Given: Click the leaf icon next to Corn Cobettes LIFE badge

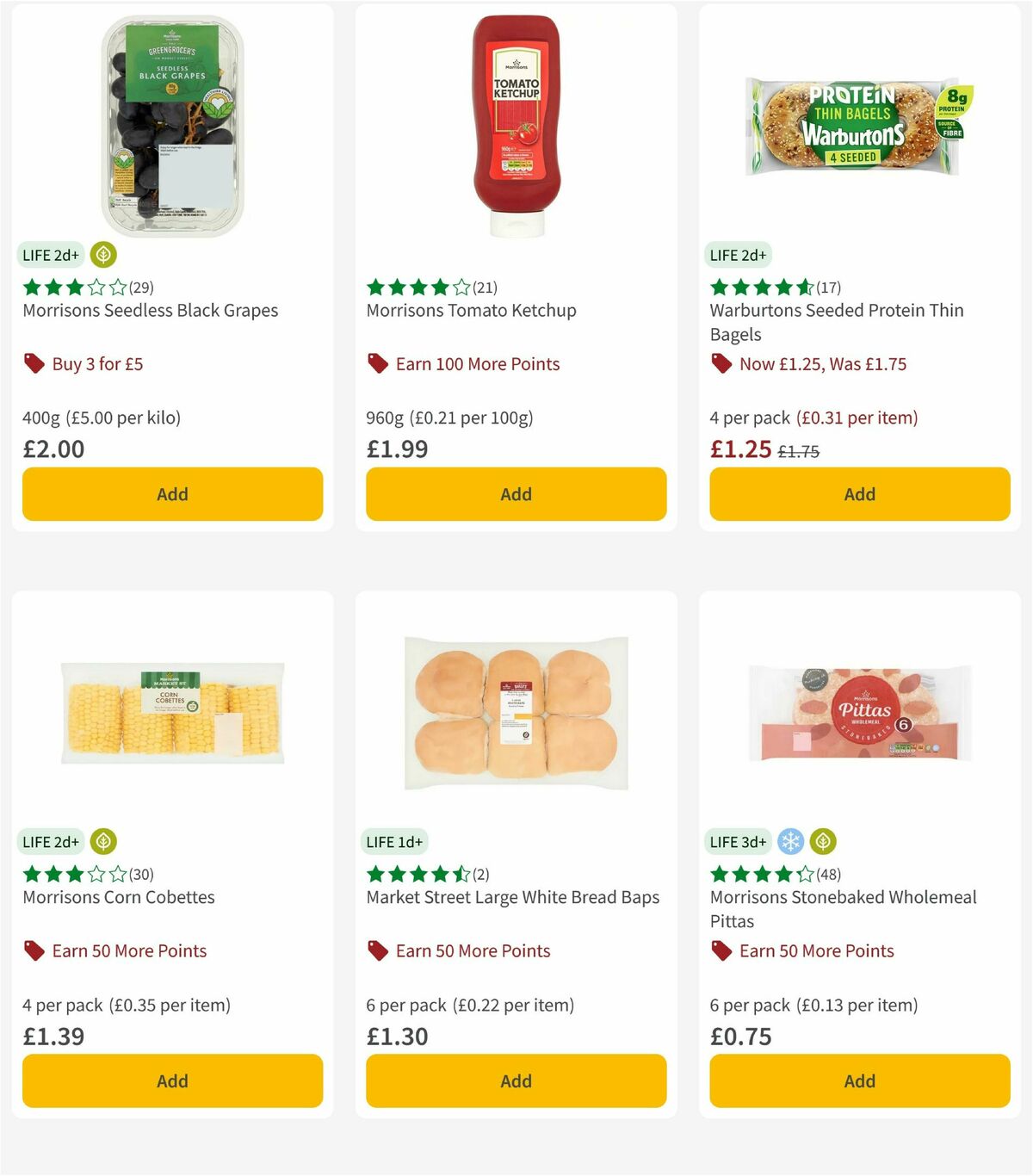Looking at the screenshot, I should tap(103, 841).
